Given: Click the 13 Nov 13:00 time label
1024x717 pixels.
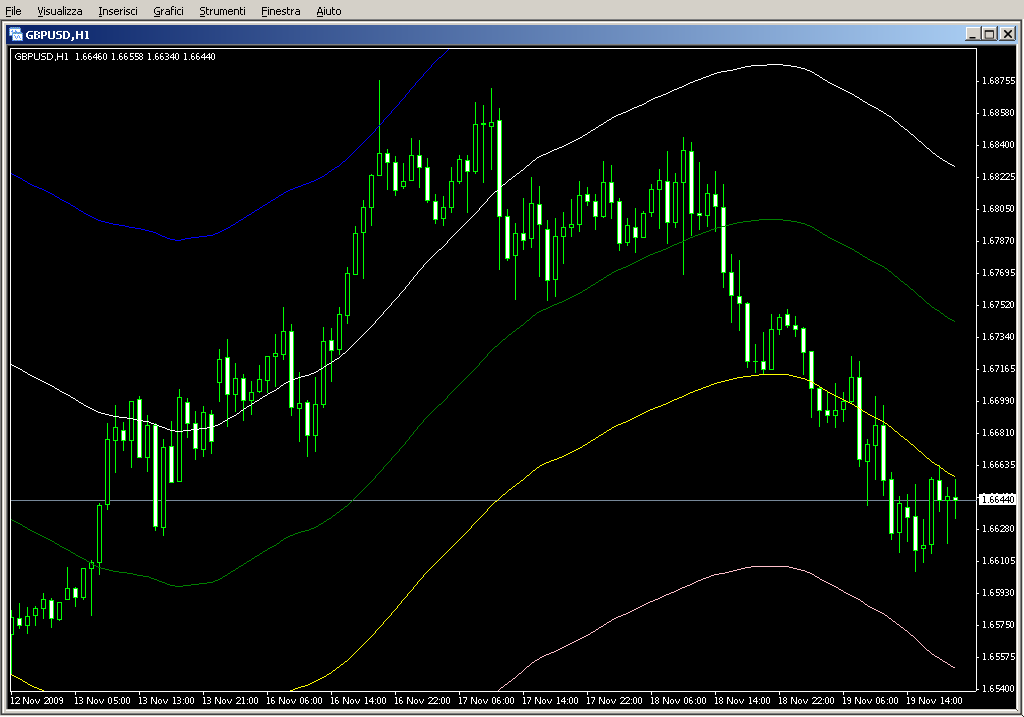Looking at the screenshot, I should (x=166, y=701).
